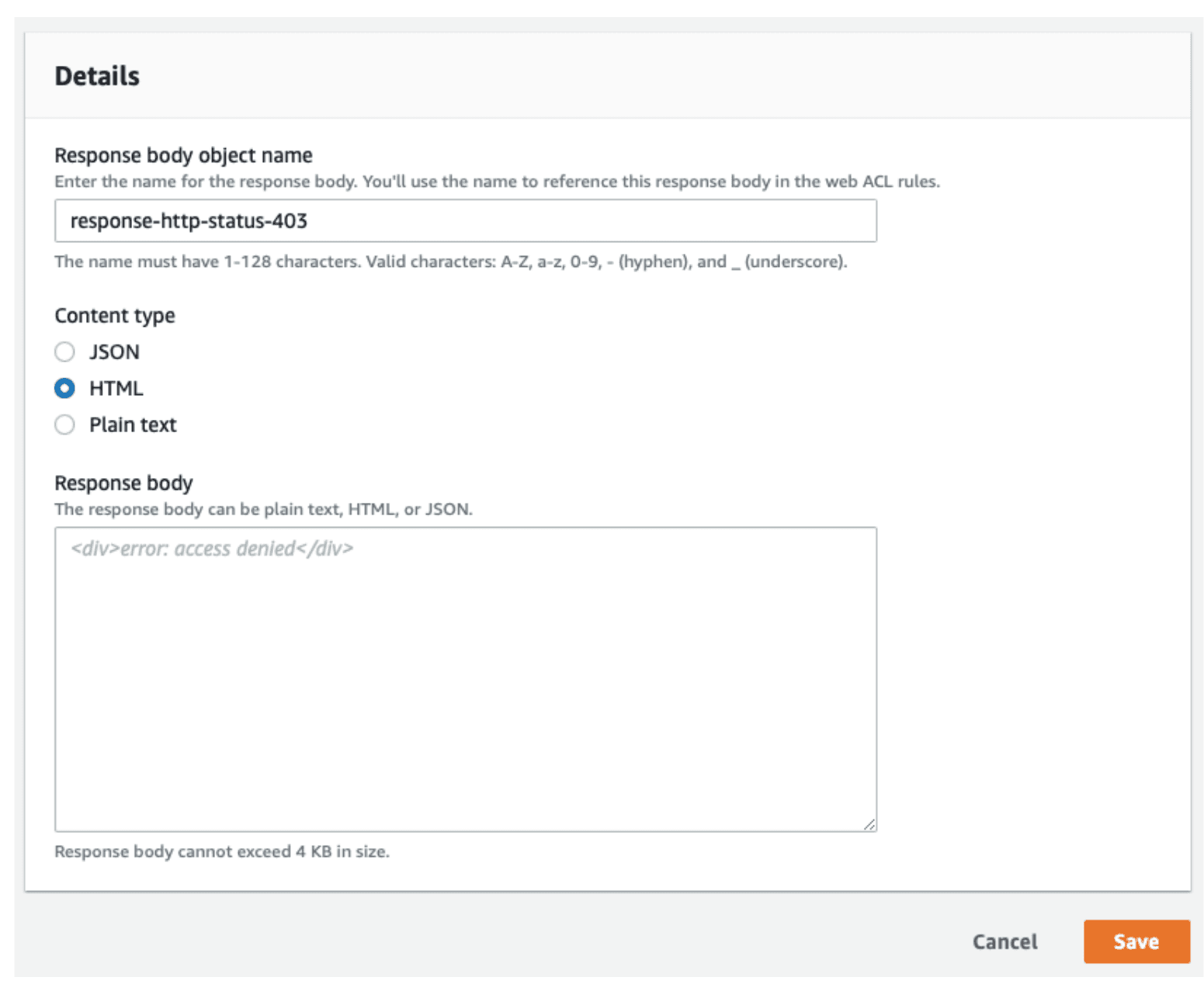Click the Save button
This screenshot has width=1204, height=984.
click(x=1136, y=941)
